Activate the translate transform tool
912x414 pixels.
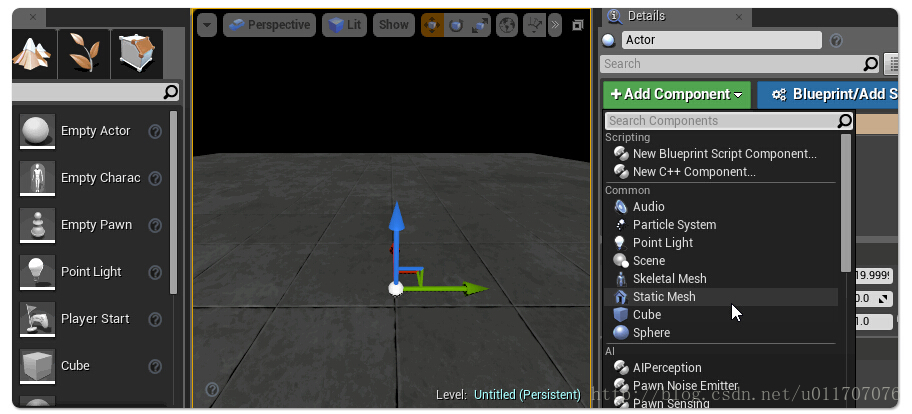tap(432, 25)
